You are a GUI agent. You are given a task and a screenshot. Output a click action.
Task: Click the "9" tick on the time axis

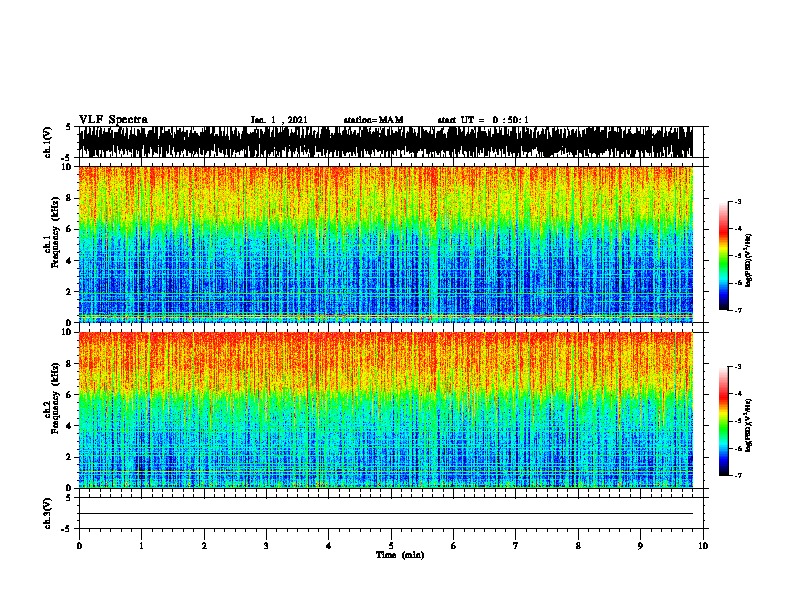click(640, 546)
